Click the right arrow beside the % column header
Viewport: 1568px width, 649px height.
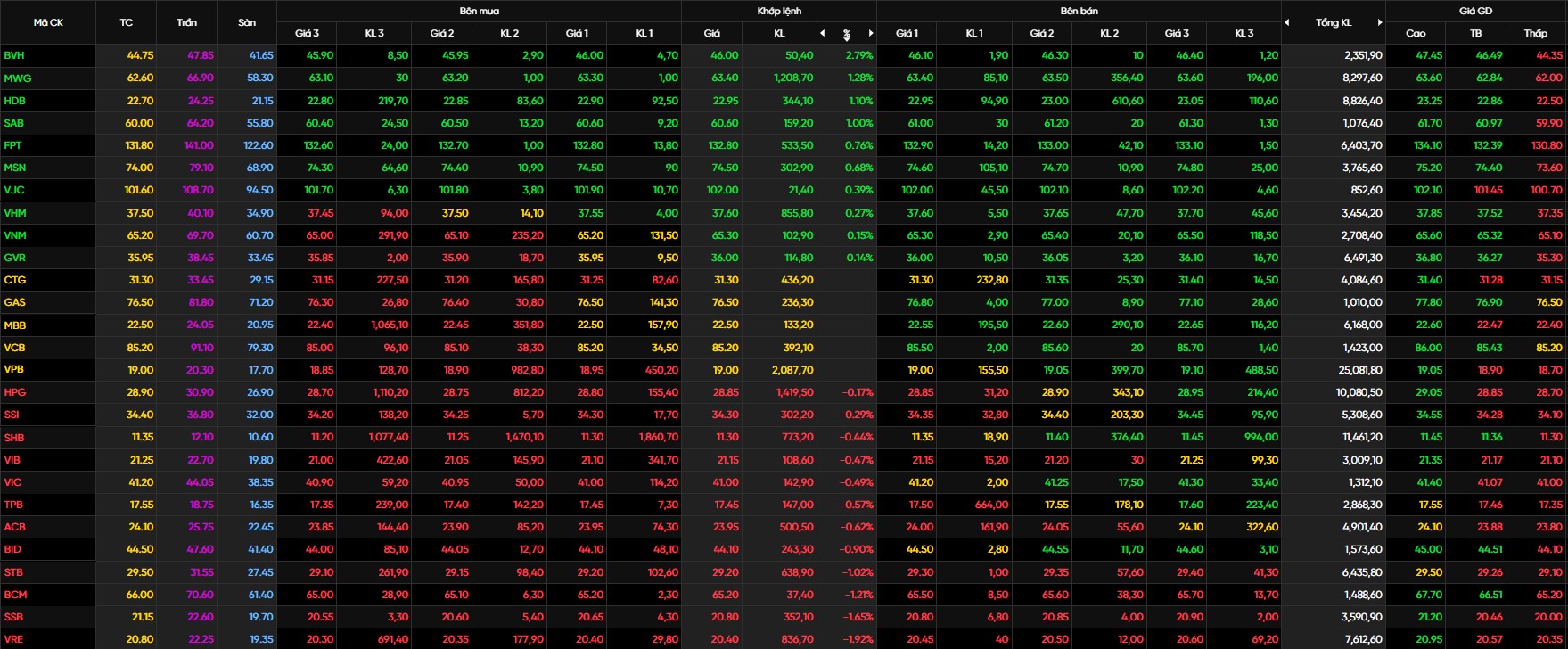click(x=871, y=33)
